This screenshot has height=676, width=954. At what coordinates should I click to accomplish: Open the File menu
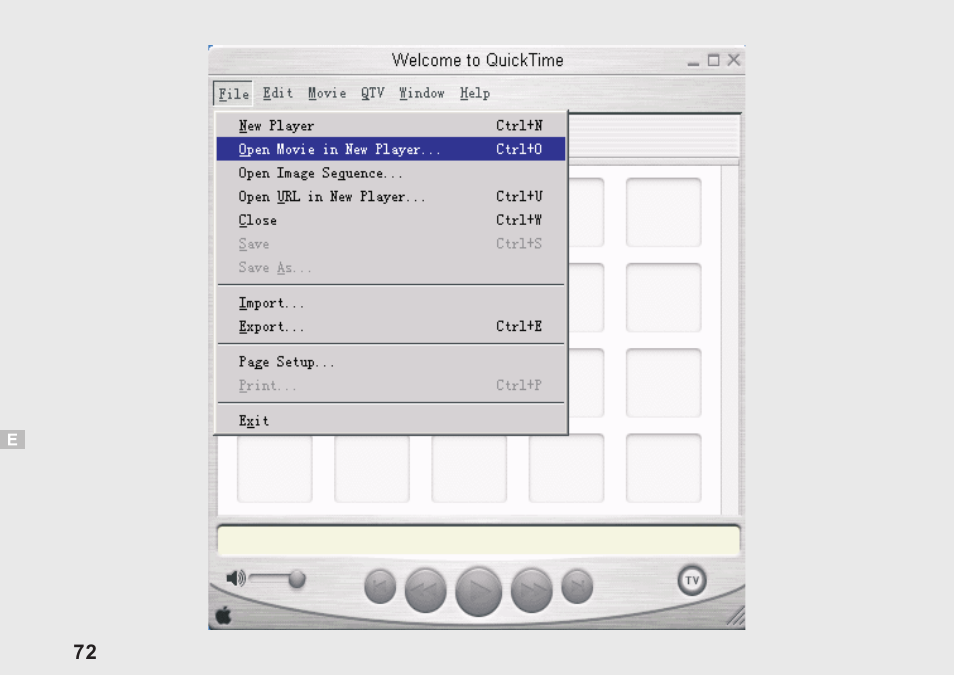(233, 94)
